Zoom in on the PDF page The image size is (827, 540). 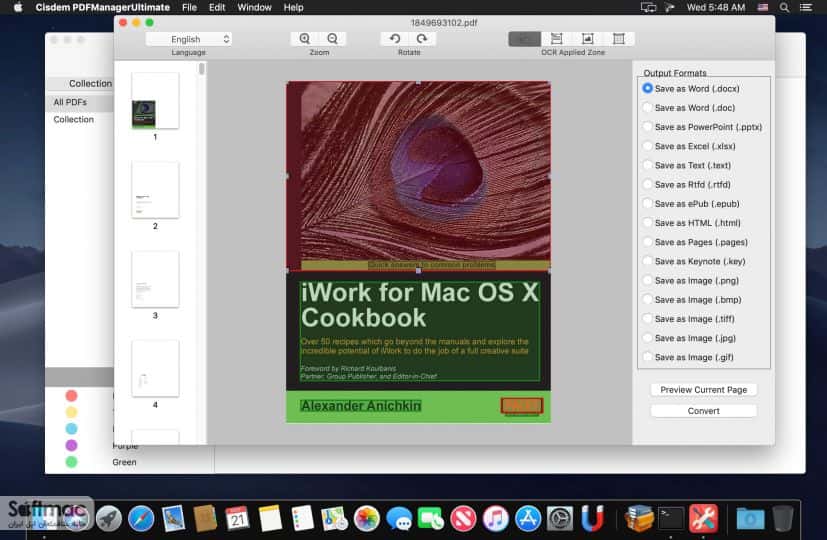click(305, 38)
